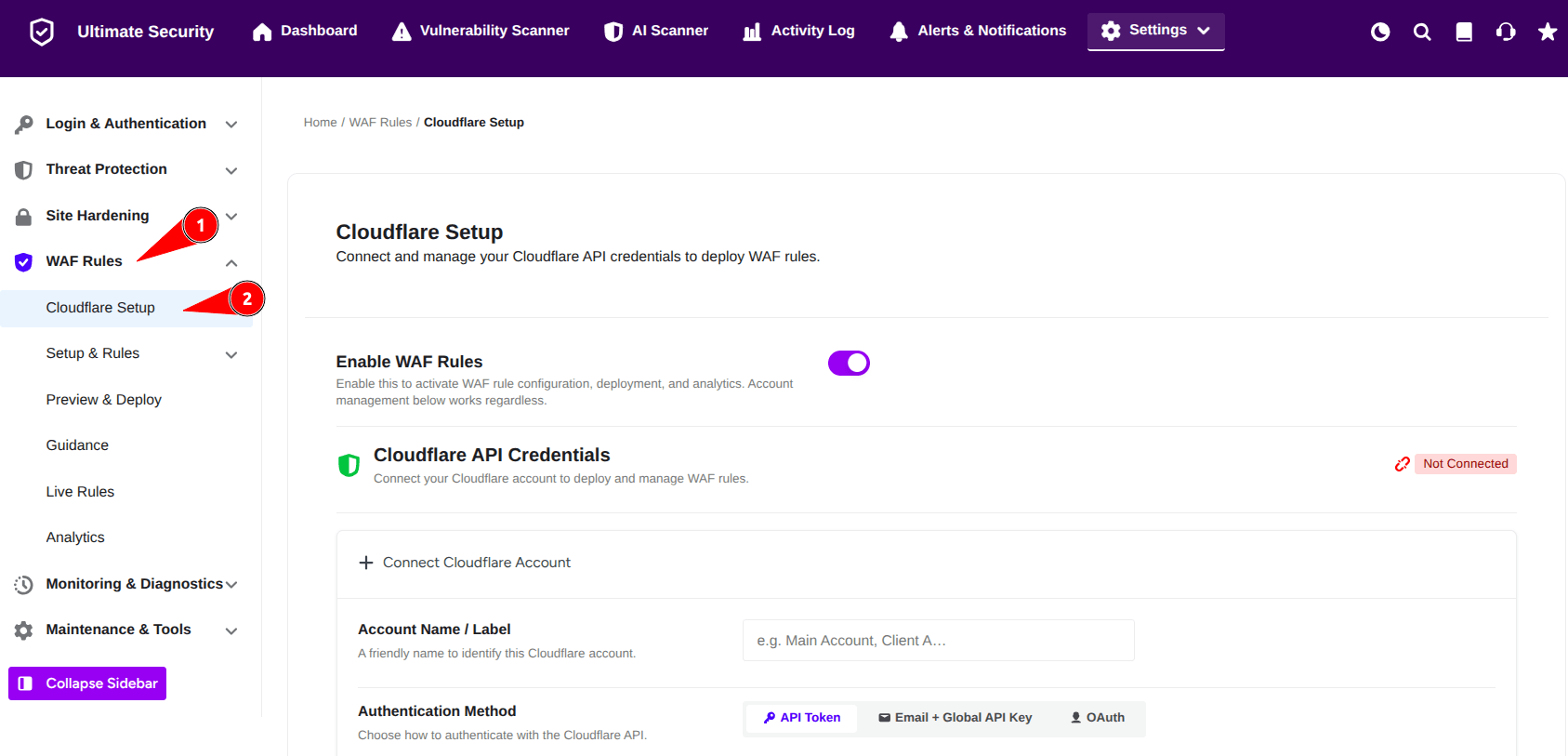The height and width of the screenshot is (756, 1568).
Task: Expand Threat Protection section chevron
Action: point(231,170)
